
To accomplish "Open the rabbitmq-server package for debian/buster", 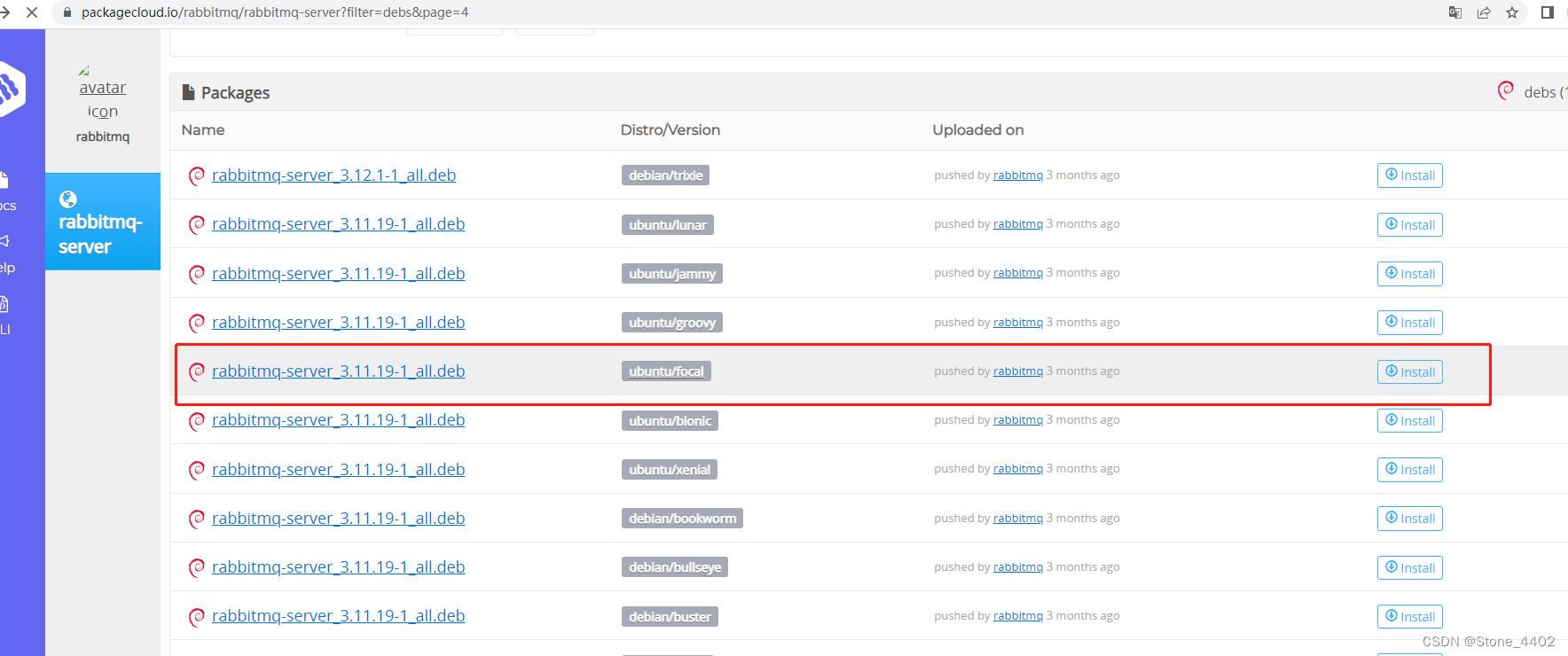I will (x=338, y=616).
